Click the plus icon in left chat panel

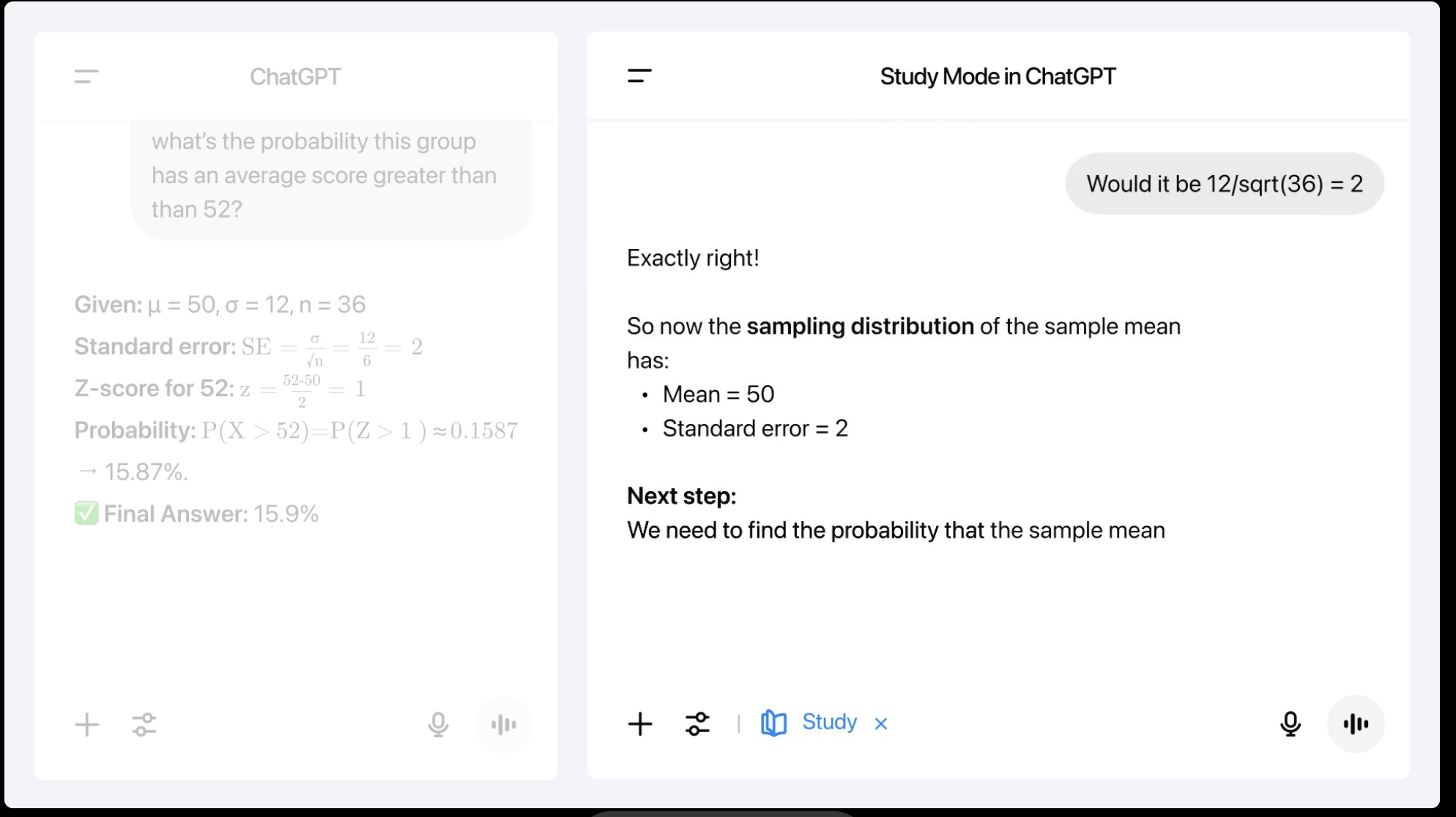tap(87, 725)
